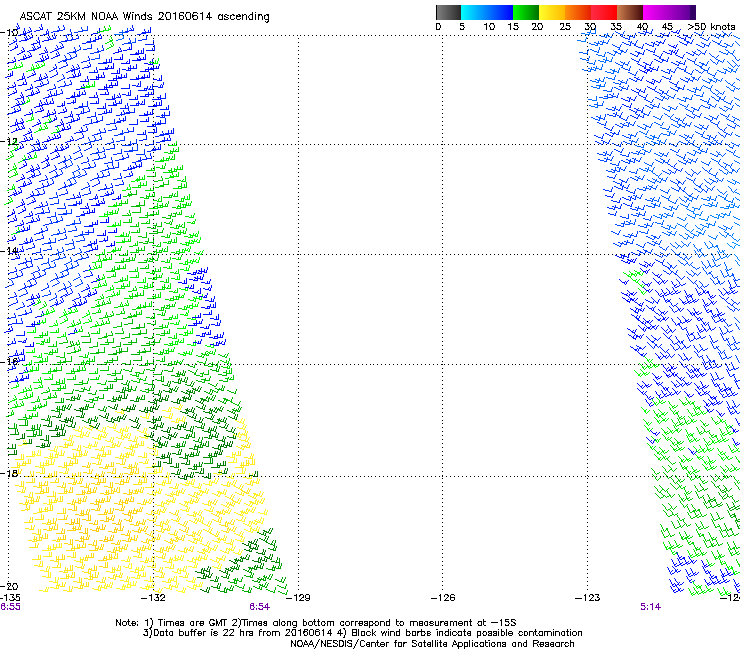The image size is (740, 650).
Task: Click the magenta-purple 40-50 knots legend swatch
Action: 669,12
